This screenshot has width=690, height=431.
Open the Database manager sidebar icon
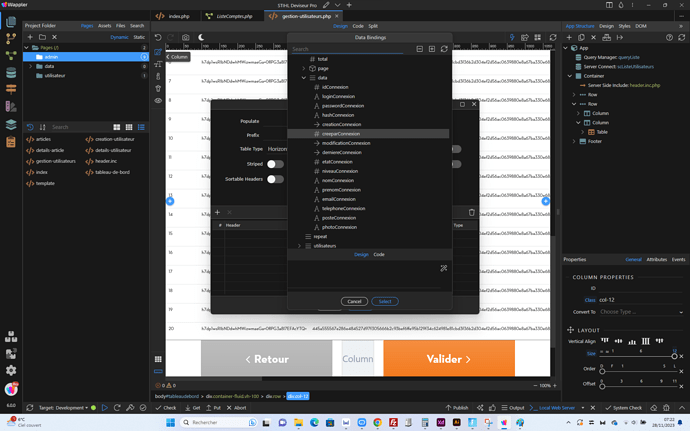[11, 72]
